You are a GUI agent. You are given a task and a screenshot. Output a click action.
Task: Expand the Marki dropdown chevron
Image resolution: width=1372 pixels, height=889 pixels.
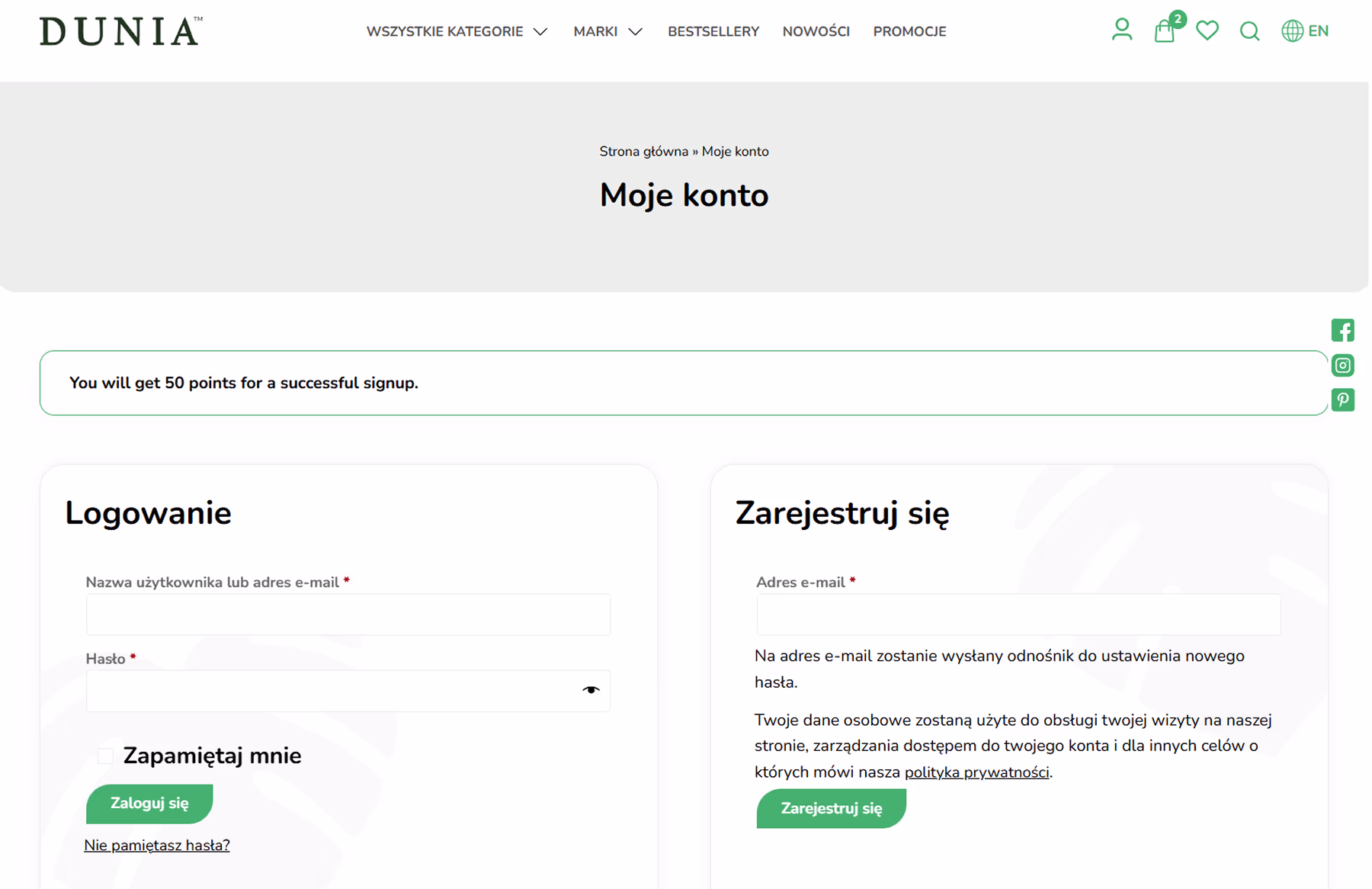[x=635, y=32]
